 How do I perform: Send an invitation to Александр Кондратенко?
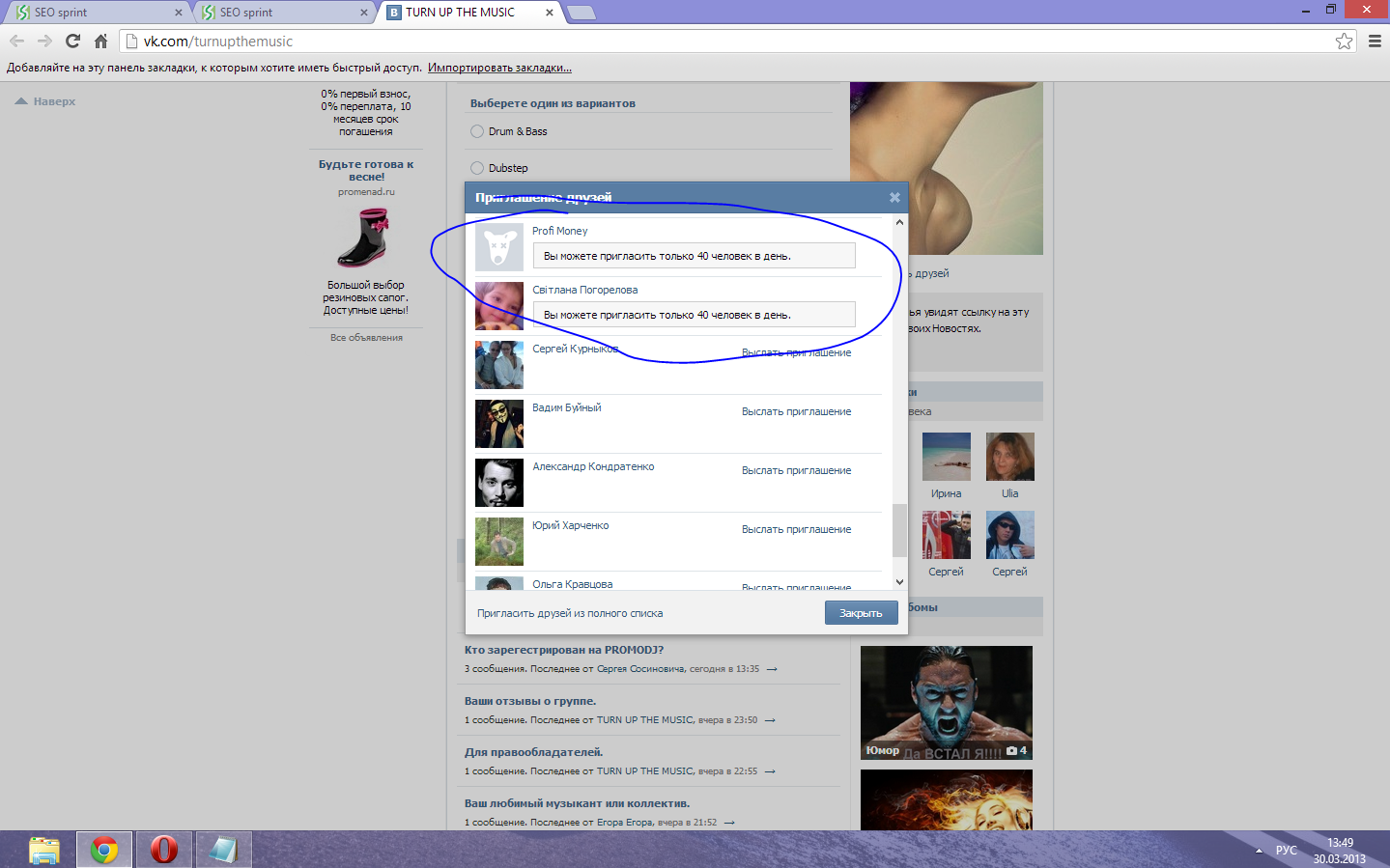click(796, 470)
